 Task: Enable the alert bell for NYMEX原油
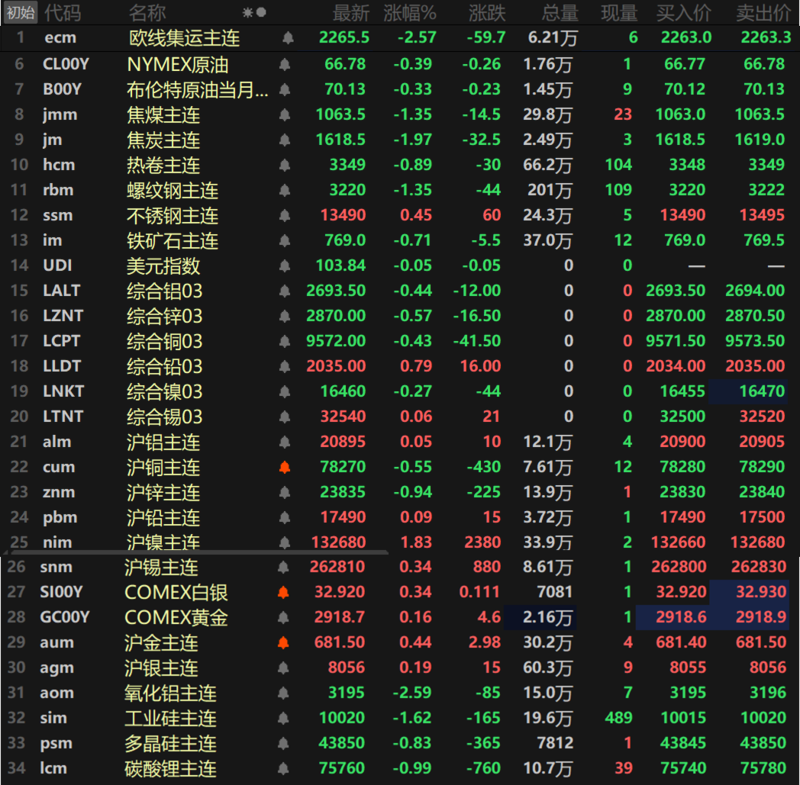pyautogui.click(x=288, y=64)
